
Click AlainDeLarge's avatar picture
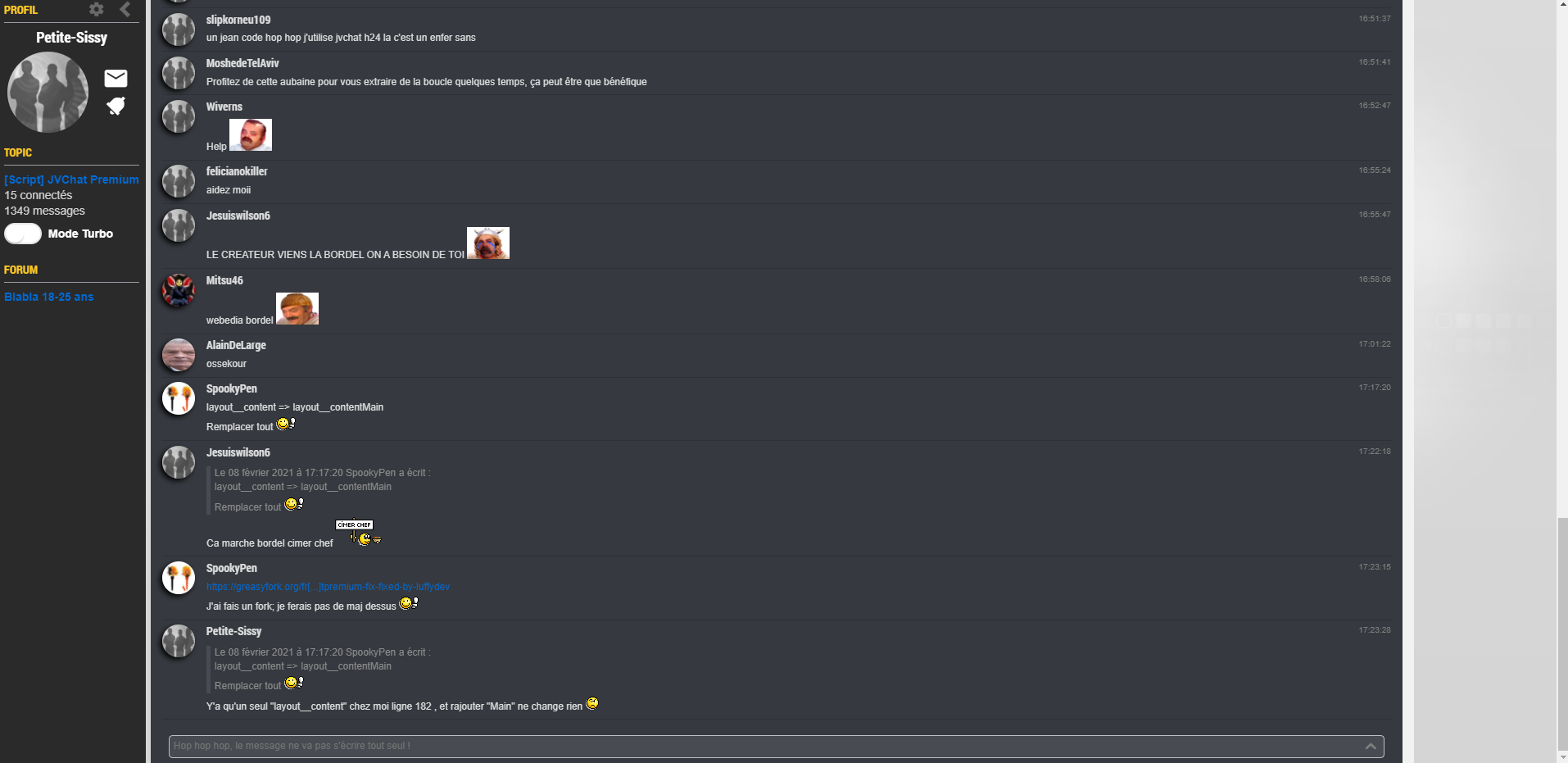[179, 355]
